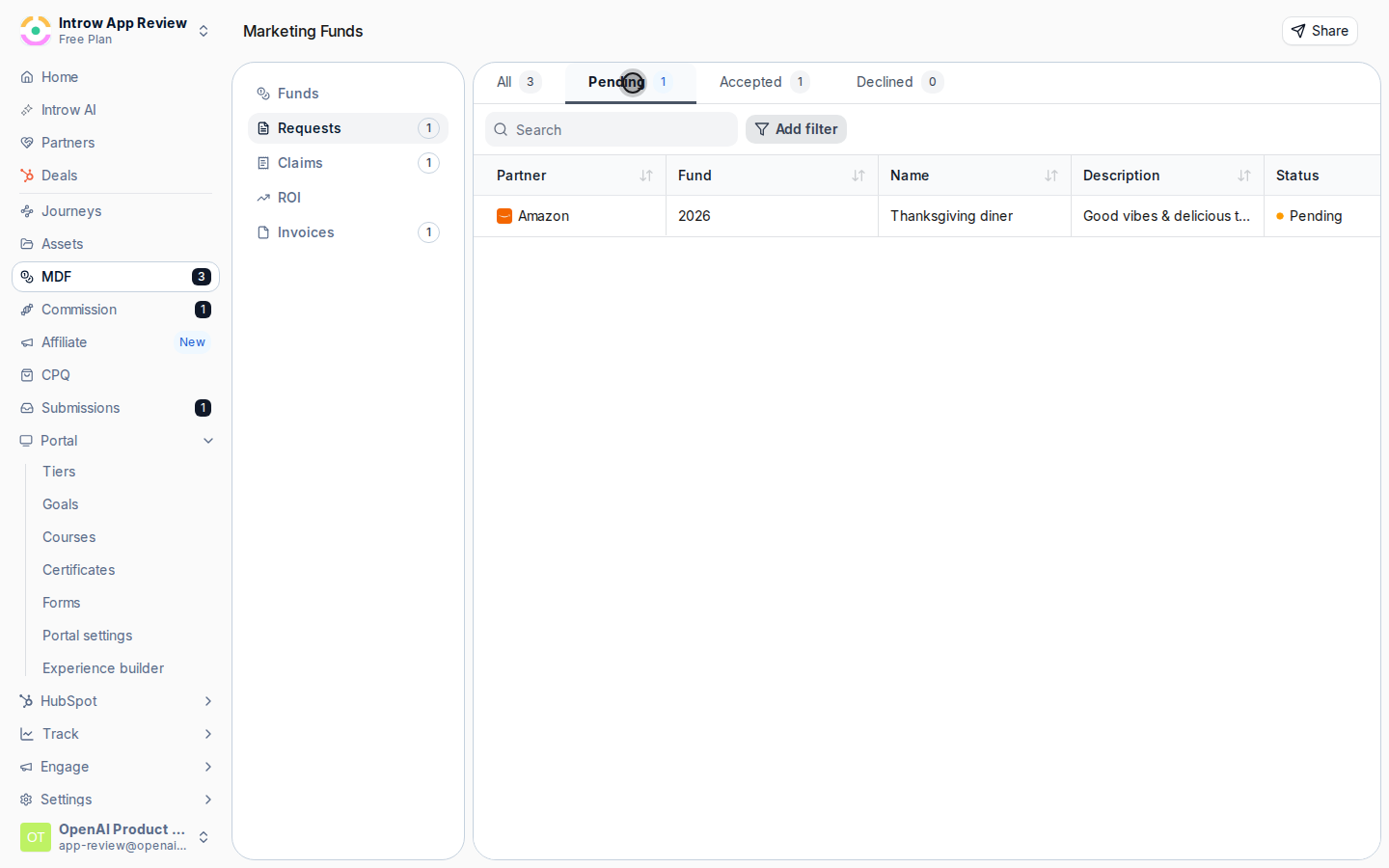
Task: Click the Settings gear icon
Action: [26, 800]
